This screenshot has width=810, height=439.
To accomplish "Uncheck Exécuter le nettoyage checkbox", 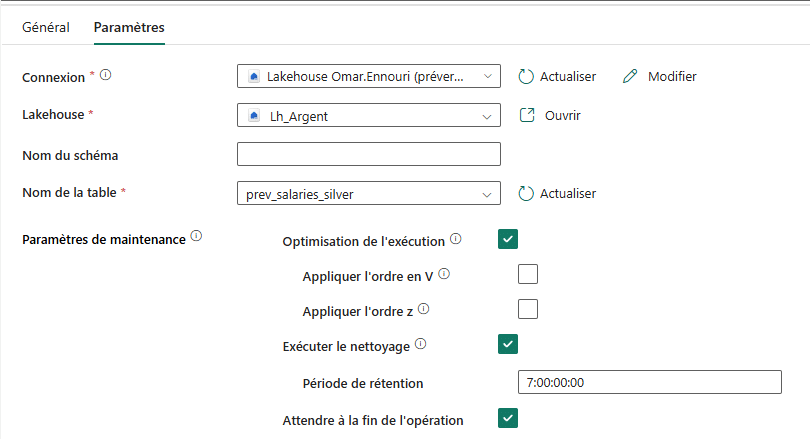I will pos(508,344).
